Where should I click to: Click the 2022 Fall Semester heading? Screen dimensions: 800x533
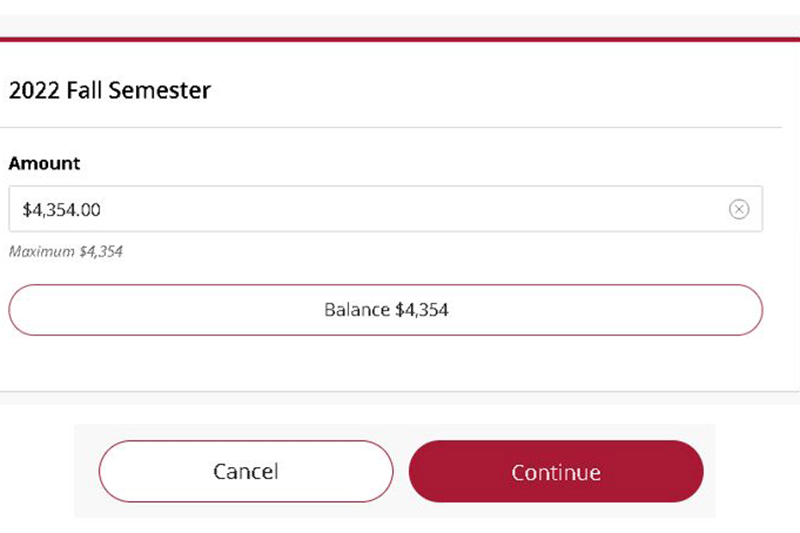(x=110, y=90)
